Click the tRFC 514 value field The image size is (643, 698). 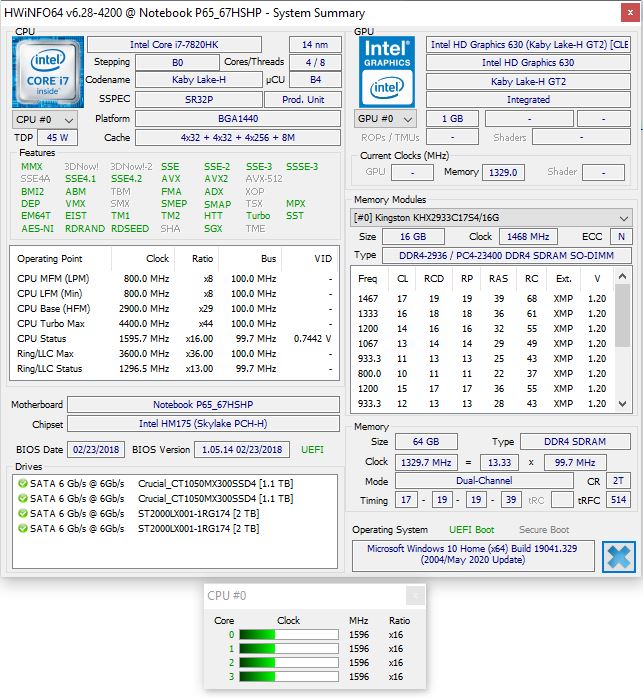click(x=619, y=500)
